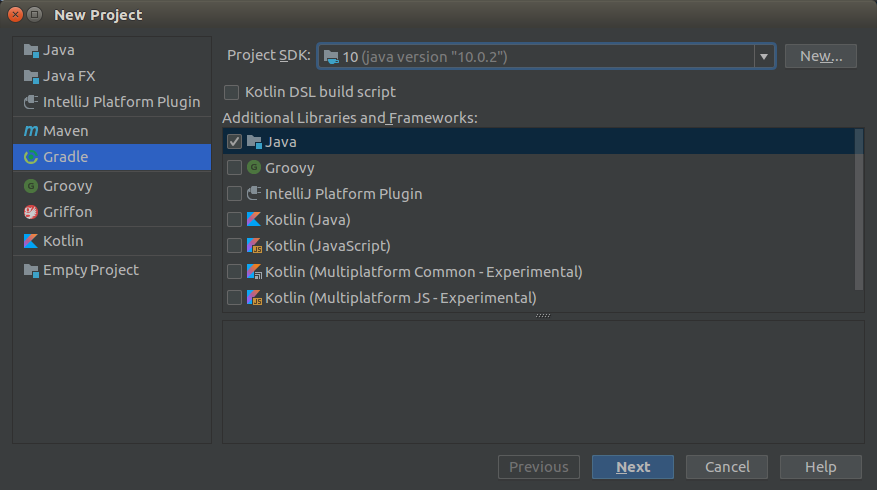
Task: Choose the Griffon project type icon
Action: pyautogui.click(x=31, y=212)
